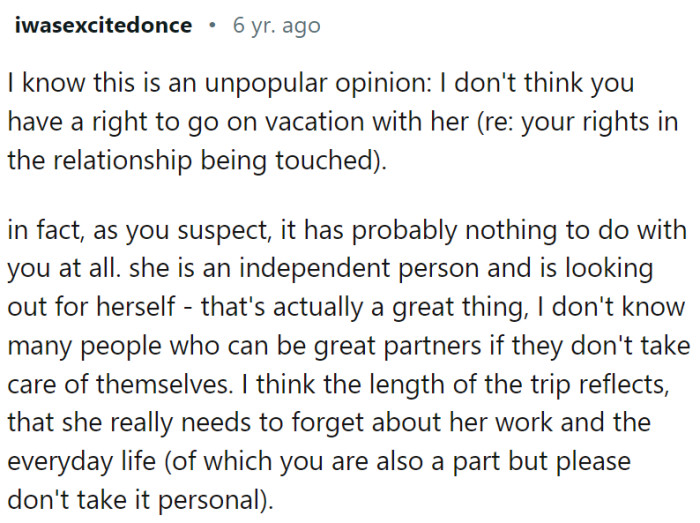700x523 pixels.
Task: Open the iwasexcitedonce user profile
Action: click(x=104, y=25)
